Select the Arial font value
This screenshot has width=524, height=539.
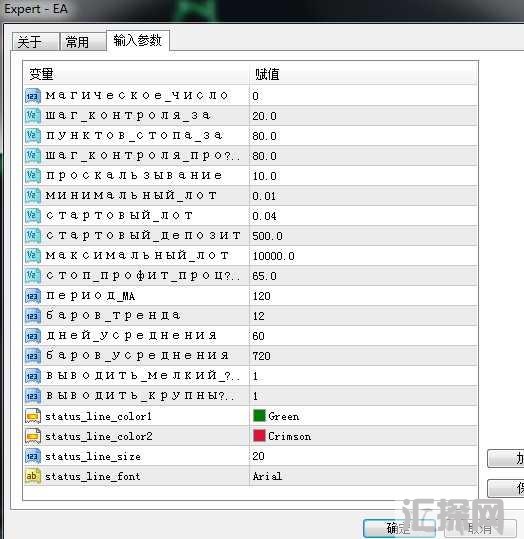267,476
